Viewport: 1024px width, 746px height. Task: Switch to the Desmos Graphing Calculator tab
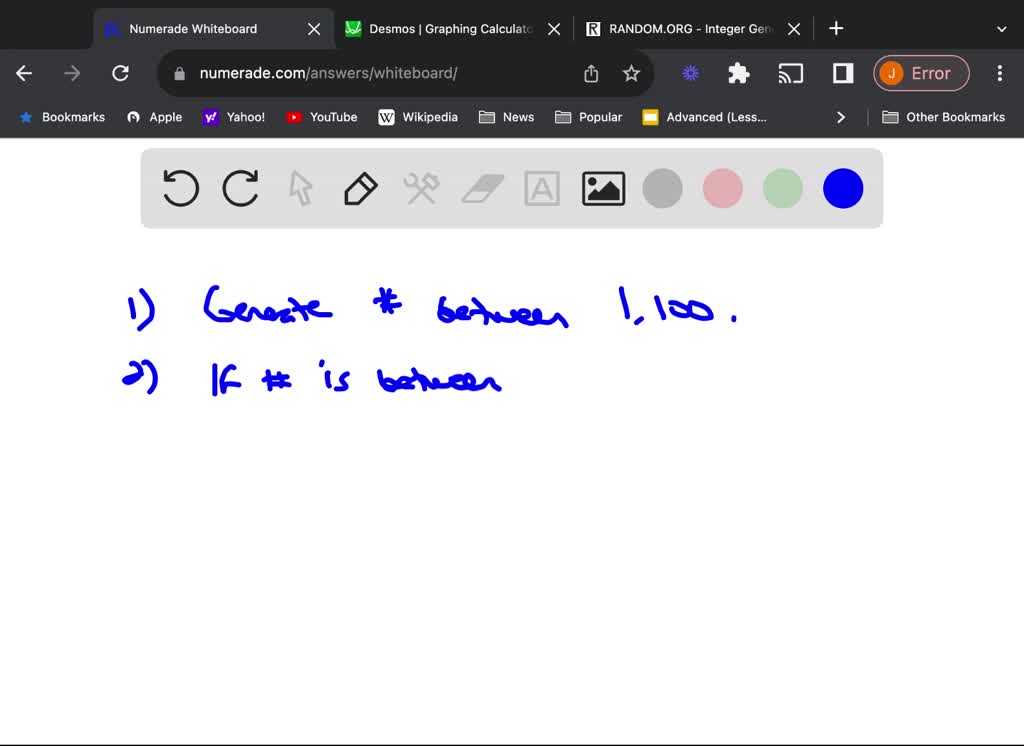[x=440, y=28]
